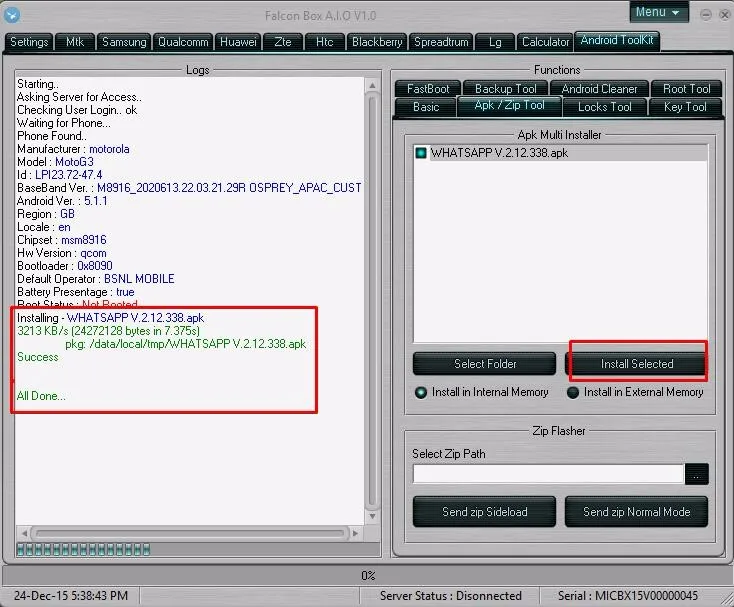
Task: Switch to the Huawei tab
Action: point(238,42)
